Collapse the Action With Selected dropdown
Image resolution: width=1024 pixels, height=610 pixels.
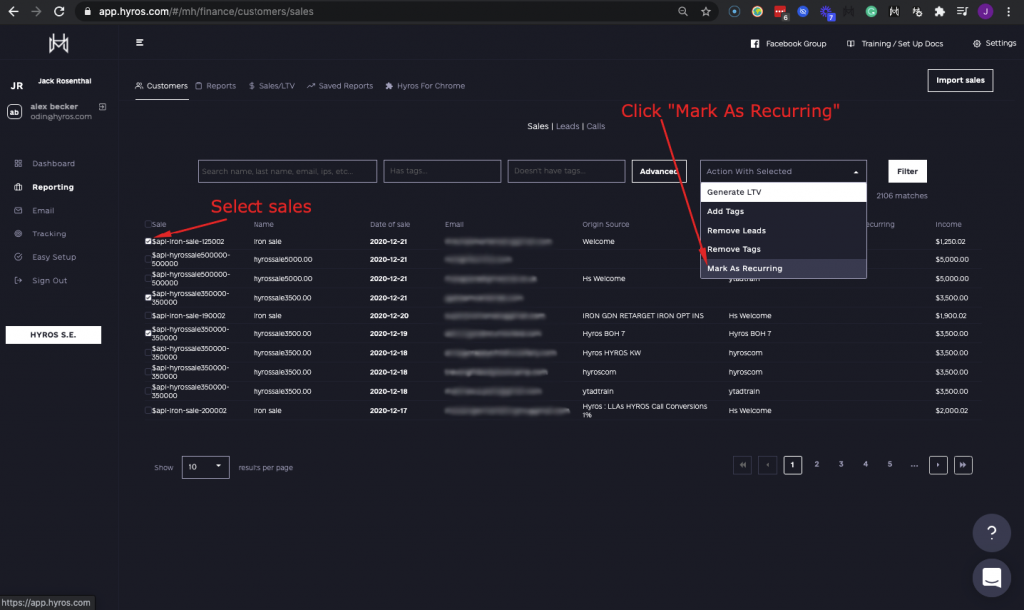tap(783, 171)
